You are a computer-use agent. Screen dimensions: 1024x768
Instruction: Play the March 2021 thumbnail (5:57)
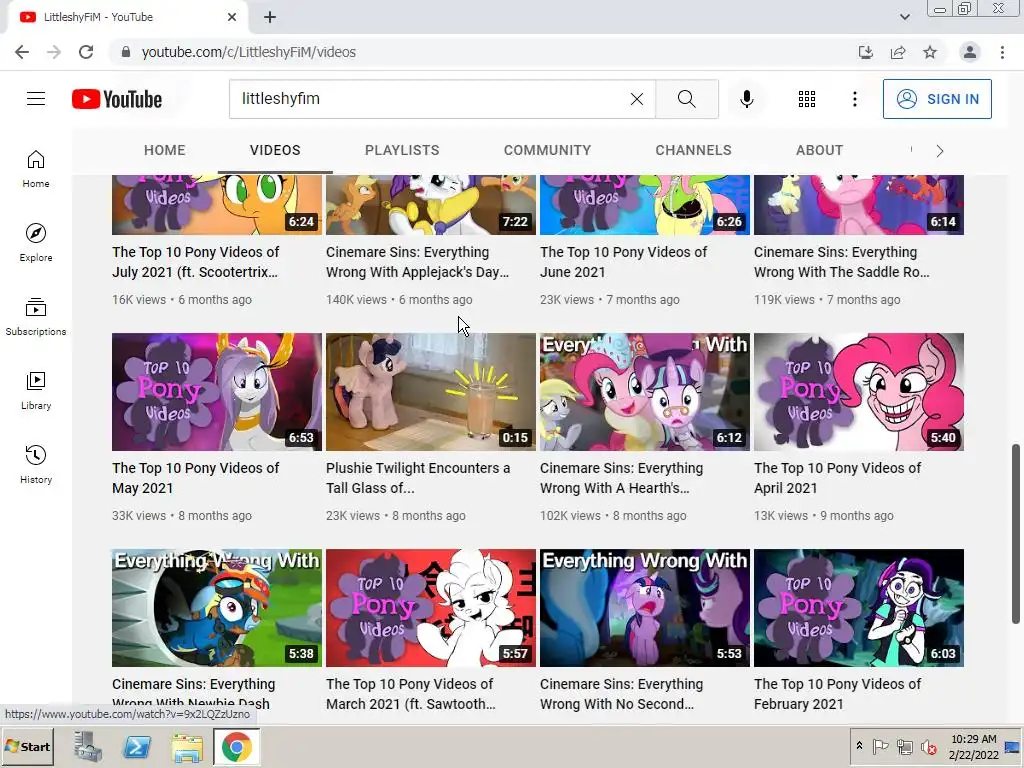click(431, 608)
